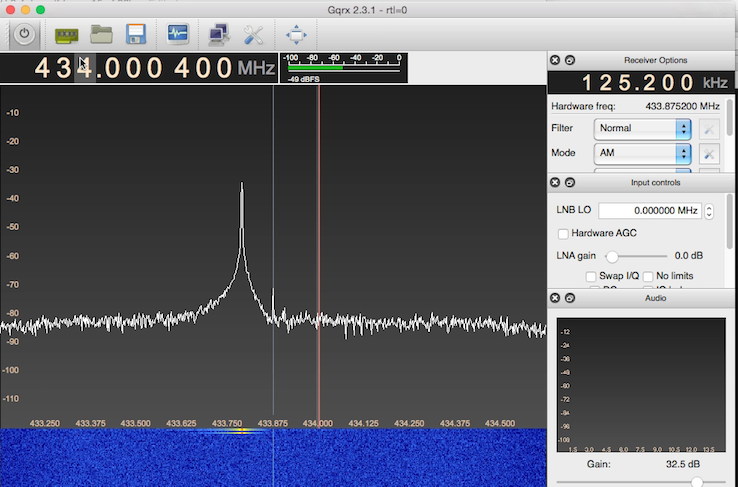Tick the Swap I/Q checkbox
The width and height of the screenshot is (738, 487).
click(591, 276)
